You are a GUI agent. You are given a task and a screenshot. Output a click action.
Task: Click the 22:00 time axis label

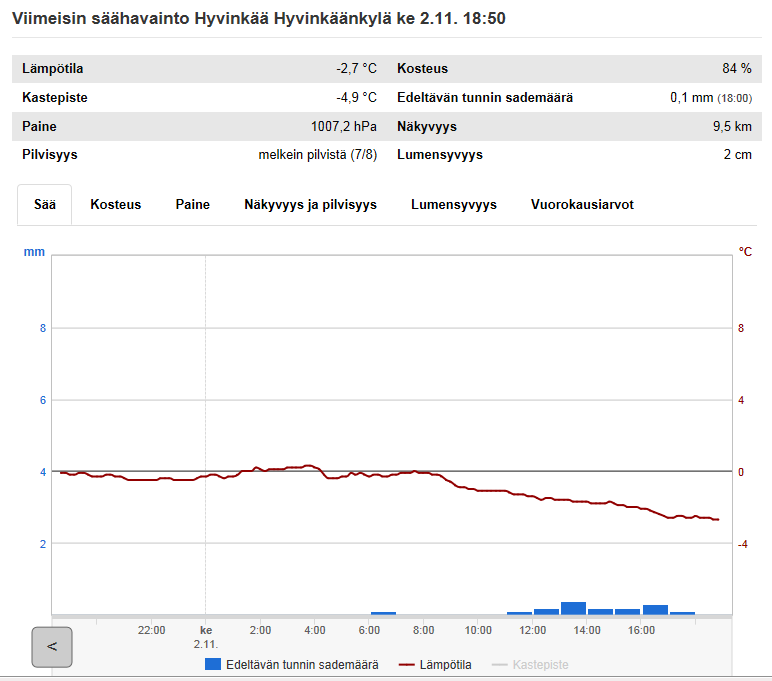[x=151, y=630]
